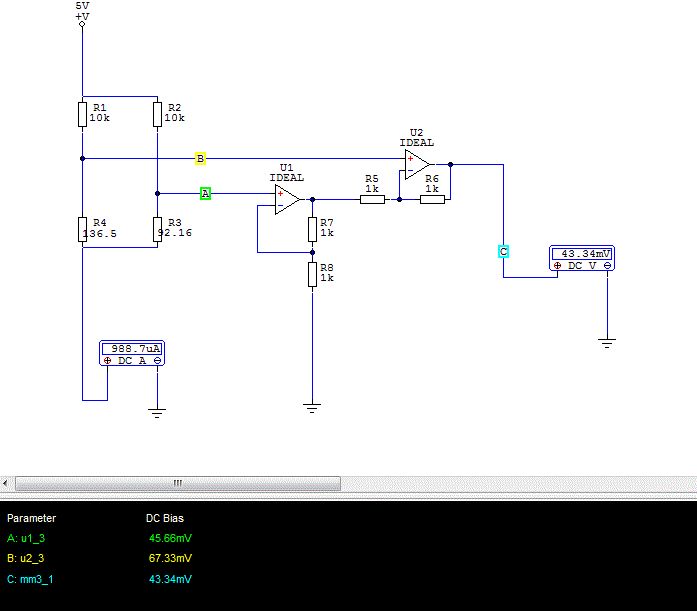Viewport: 697px width, 611px height.
Task: Select the yellow probe marker B
Action: click(x=200, y=159)
